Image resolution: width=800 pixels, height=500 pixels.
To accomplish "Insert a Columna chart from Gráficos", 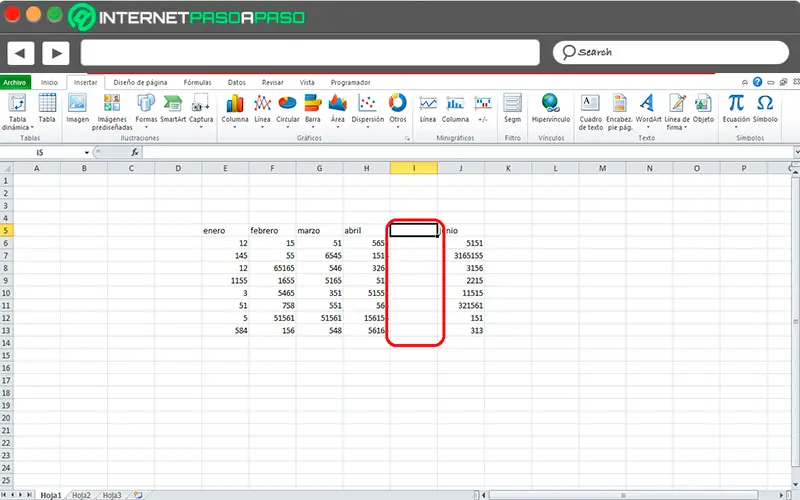I will (x=235, y=110).
